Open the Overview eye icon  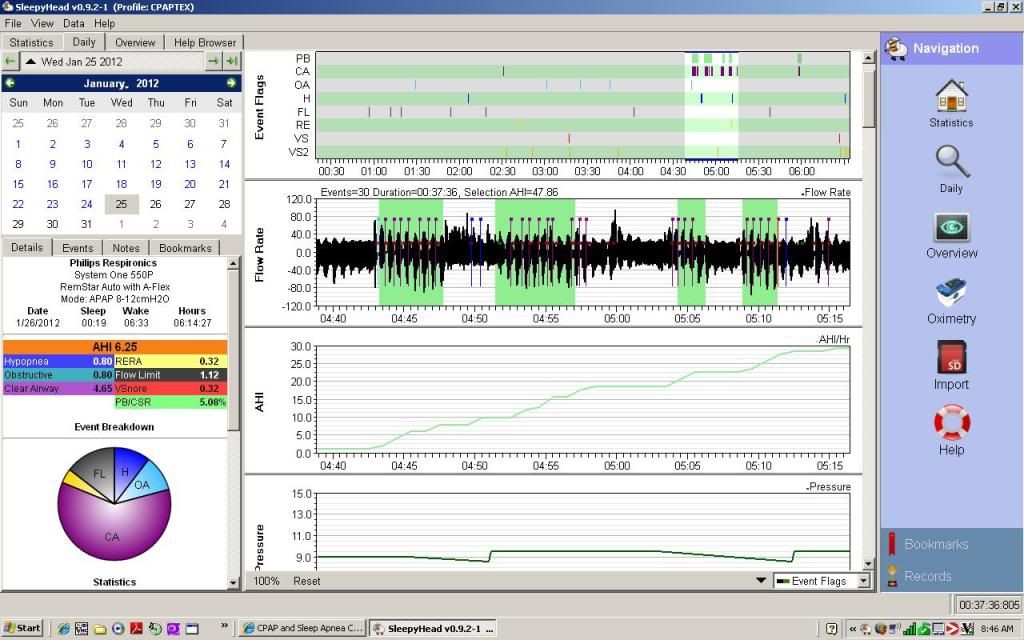(951, 229)
